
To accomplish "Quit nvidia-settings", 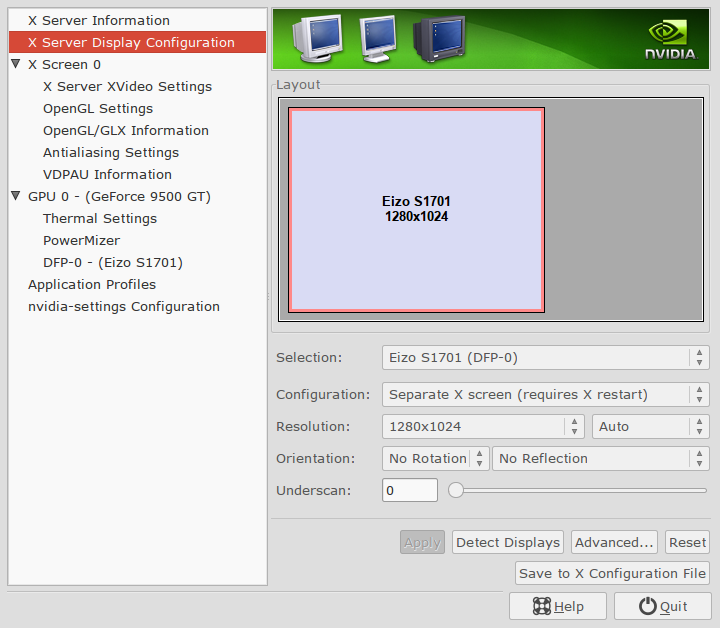I will (663, 606).
